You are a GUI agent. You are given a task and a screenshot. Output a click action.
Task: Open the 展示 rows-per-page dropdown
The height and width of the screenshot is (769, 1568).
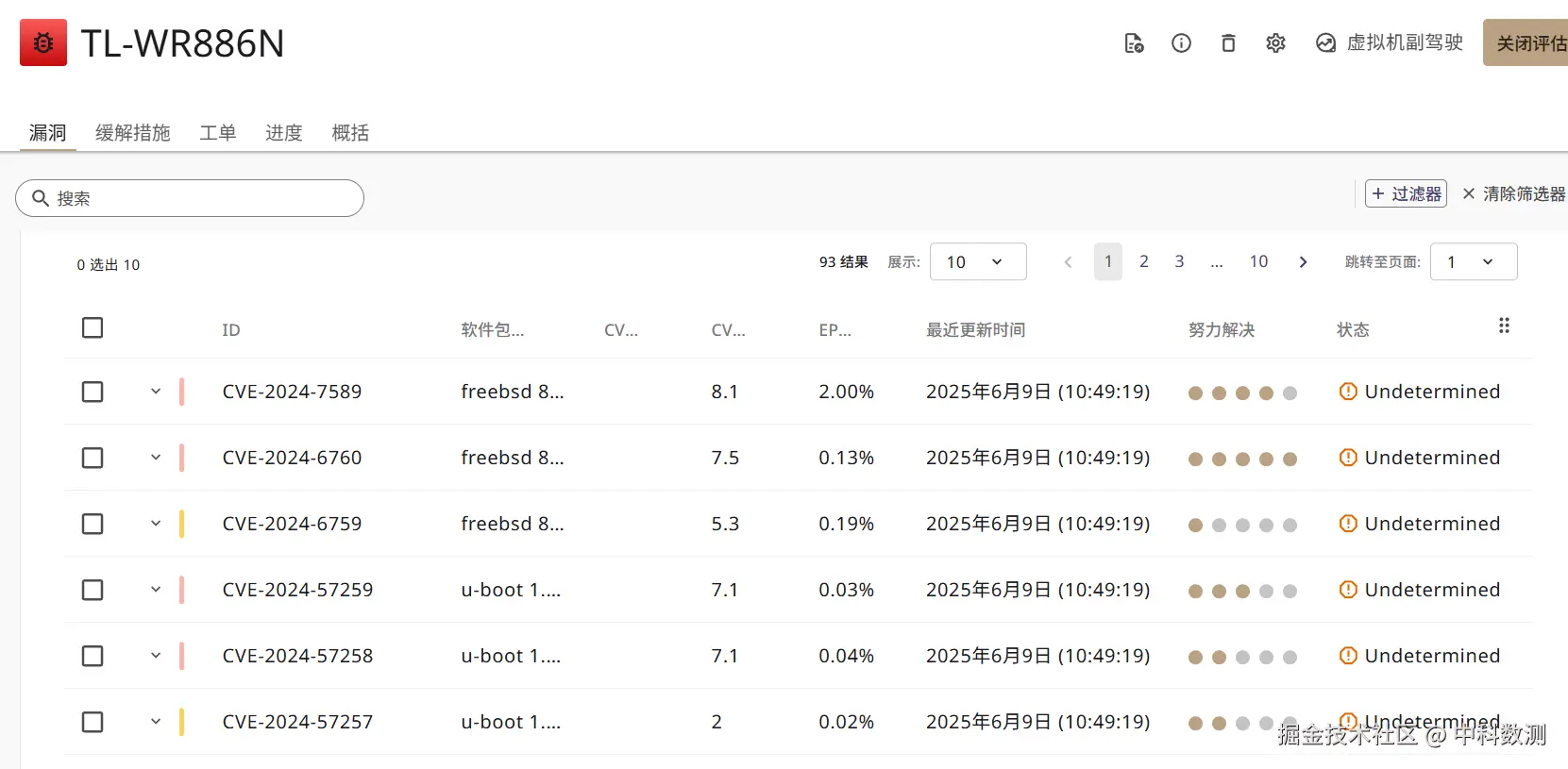978,261
